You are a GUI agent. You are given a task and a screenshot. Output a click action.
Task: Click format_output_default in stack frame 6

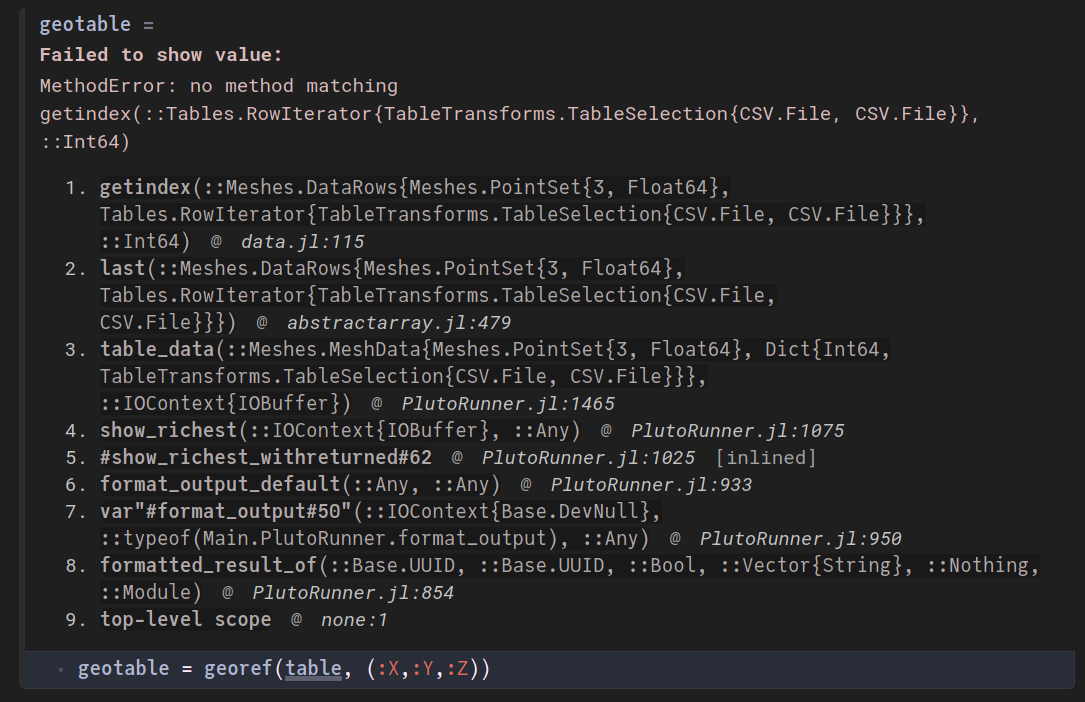(x=220, y=484)
